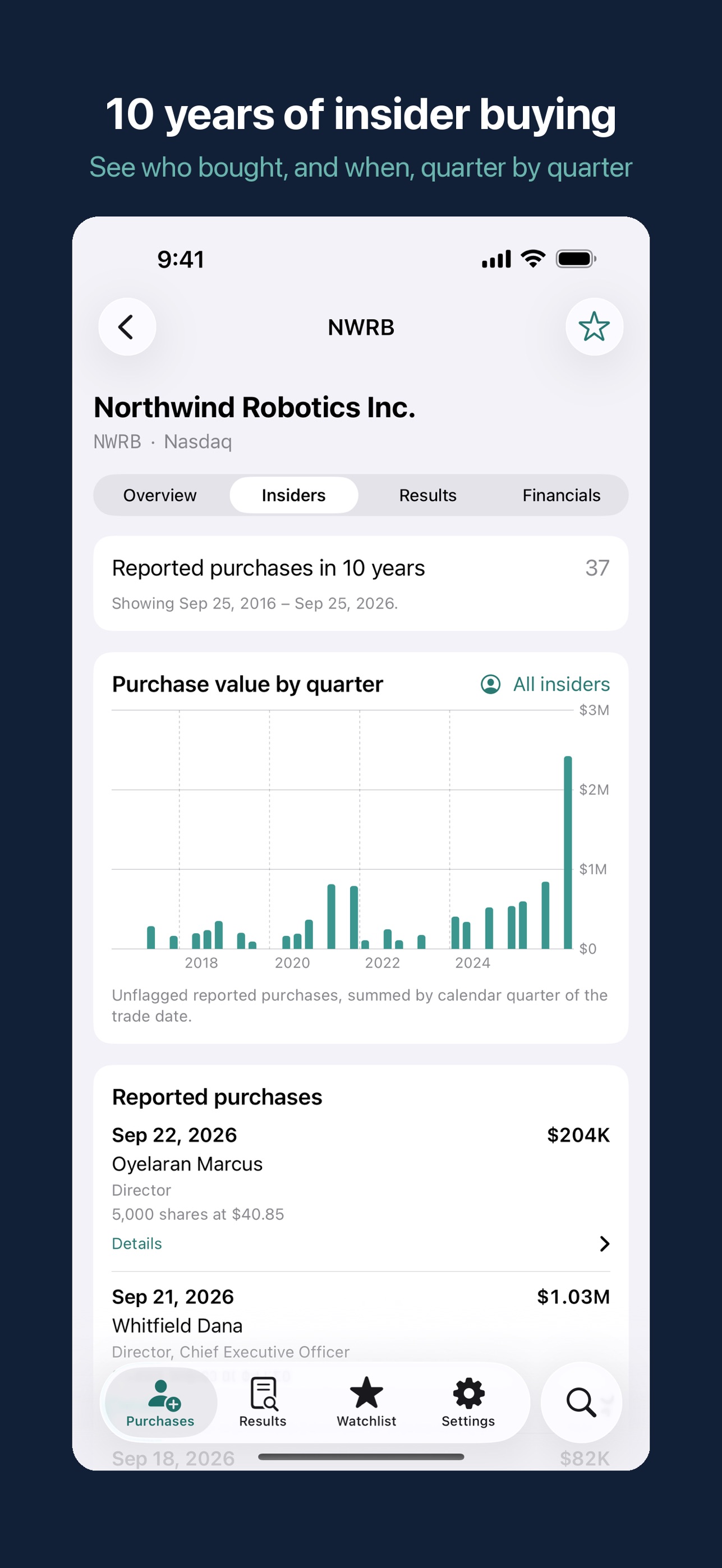Tap the 2018 axis label on chart
722x1568 pixels.
[x=201, y=963]
